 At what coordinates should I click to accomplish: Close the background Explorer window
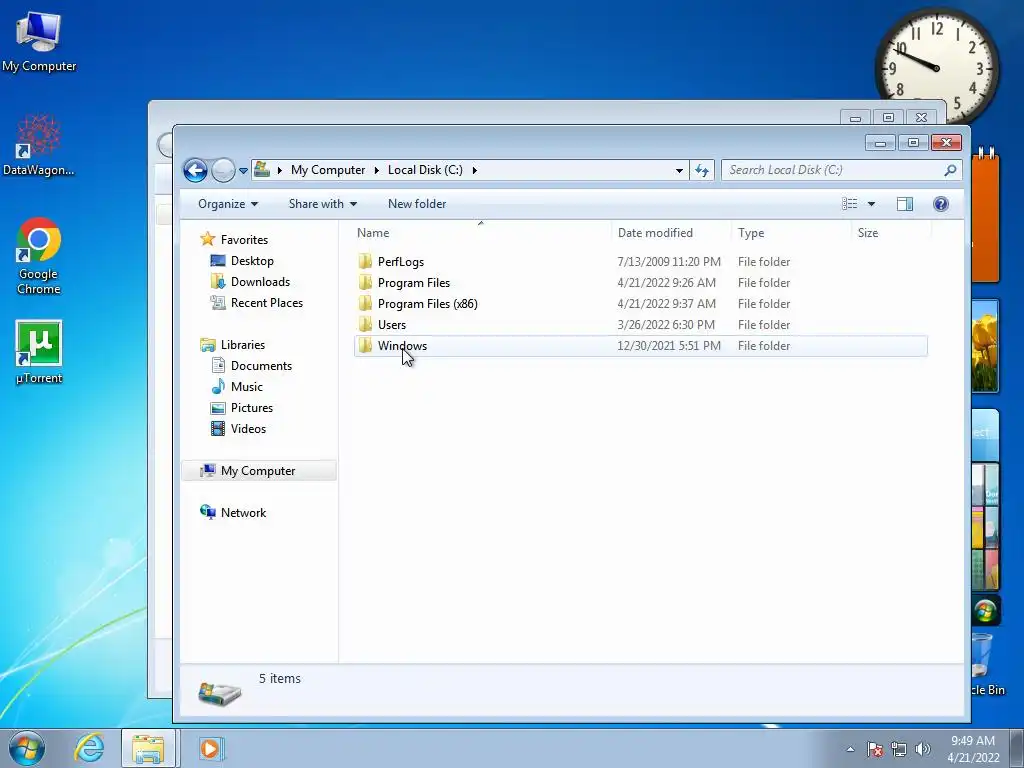pos(921,118)
